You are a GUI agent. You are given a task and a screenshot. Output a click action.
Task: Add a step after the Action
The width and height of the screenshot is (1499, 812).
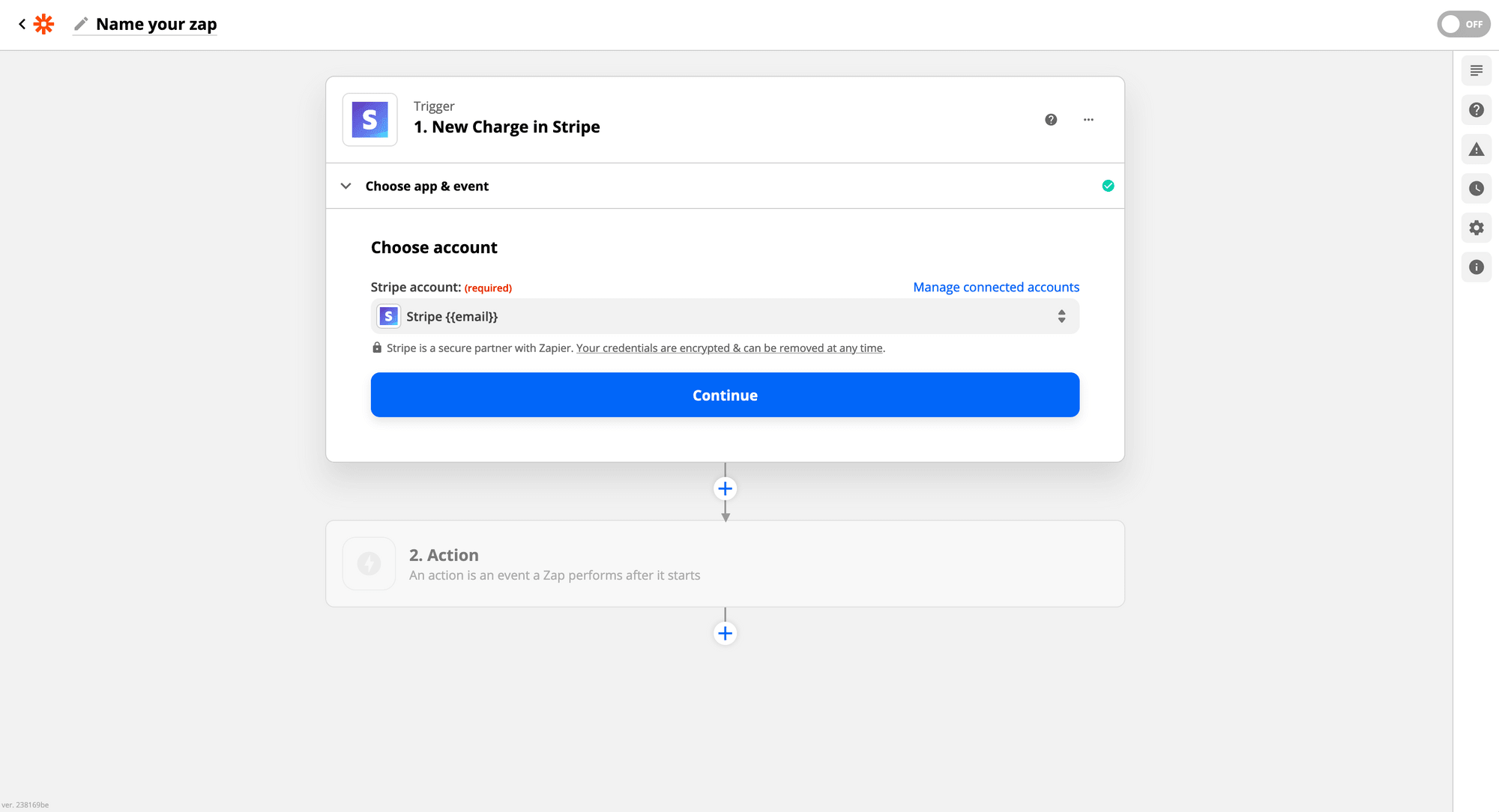tap(725, 634)
